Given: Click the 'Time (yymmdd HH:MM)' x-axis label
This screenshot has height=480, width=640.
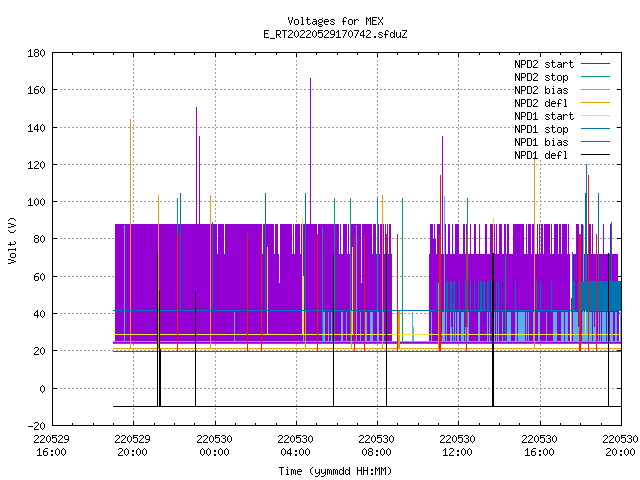Looking at the screenshot, I should [335, 471].
